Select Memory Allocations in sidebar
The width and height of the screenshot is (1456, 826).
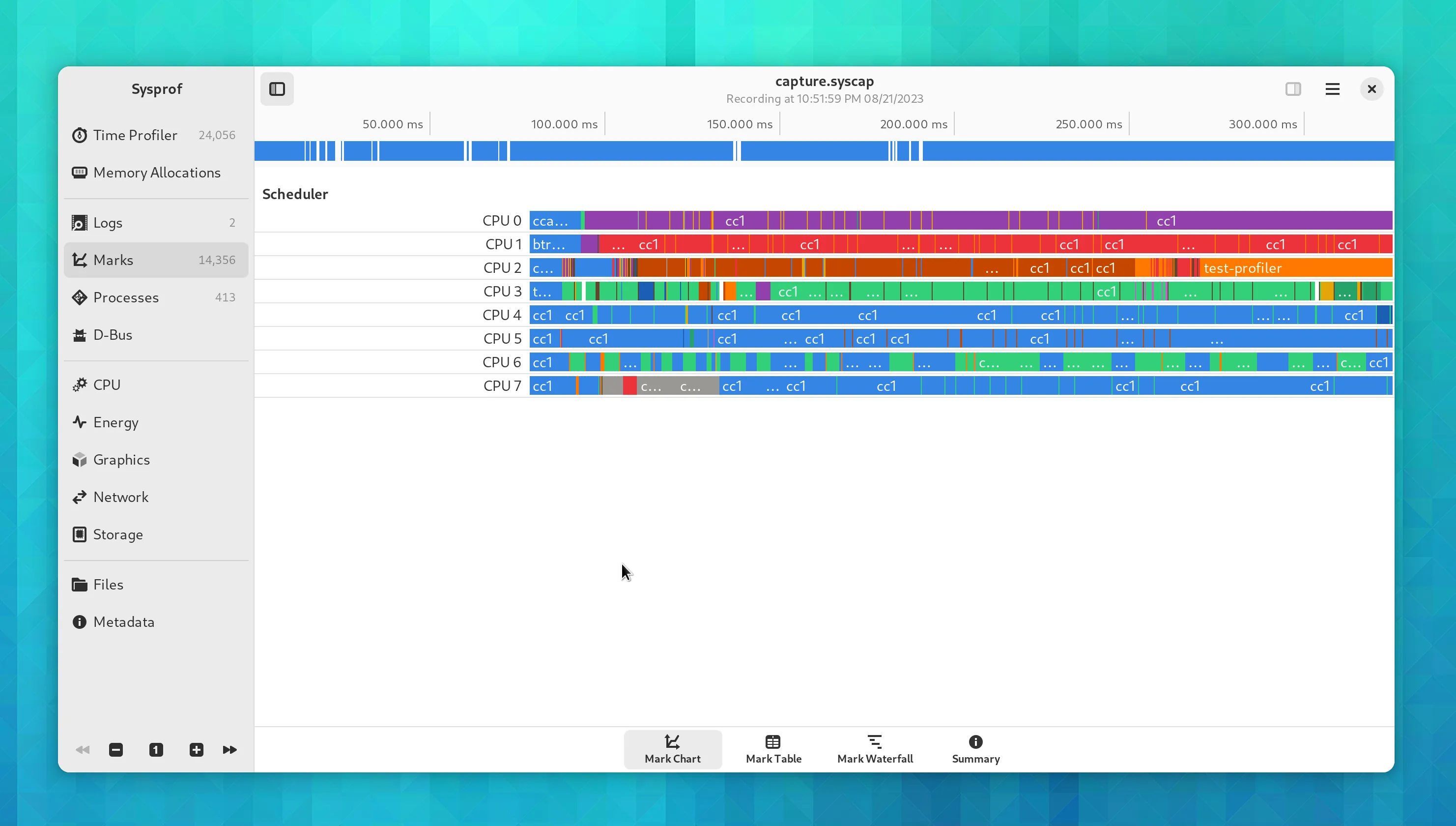point(155,173)
